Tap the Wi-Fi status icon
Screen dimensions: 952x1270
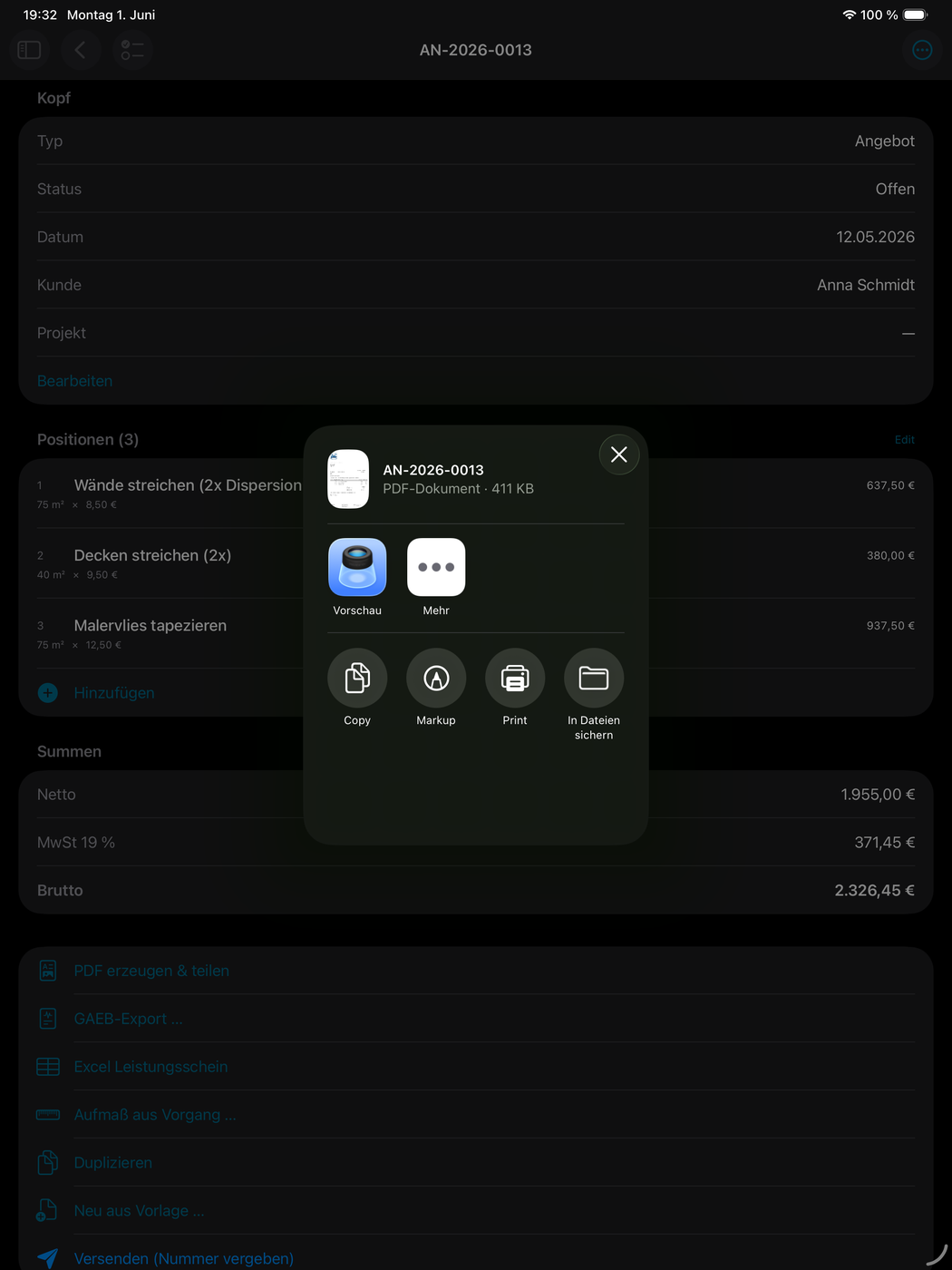pos(849,15)
